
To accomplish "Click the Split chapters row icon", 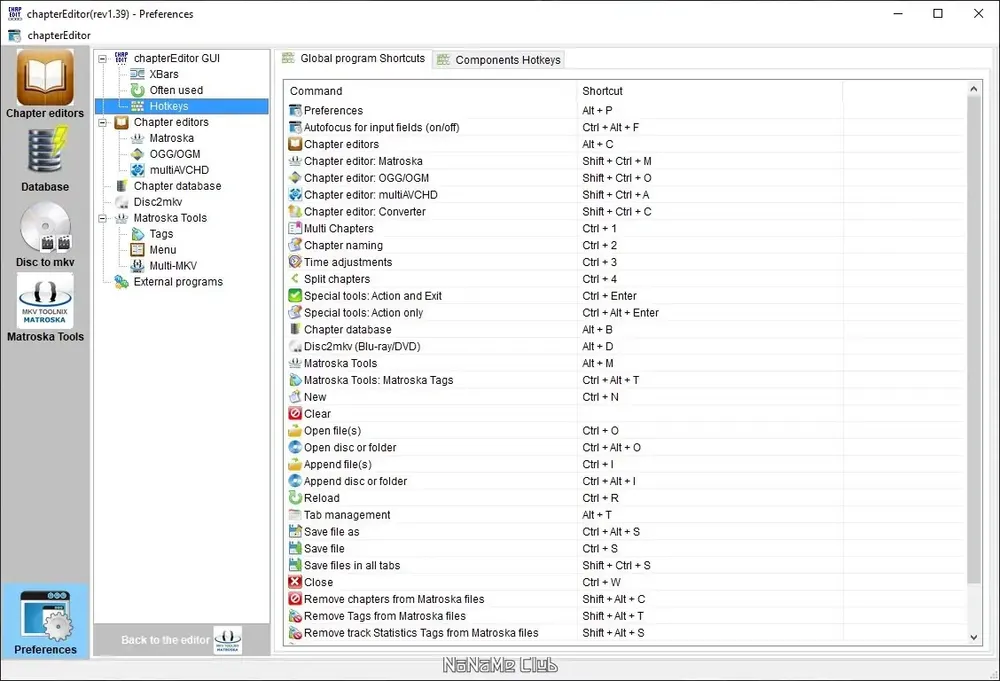I will coord(295,279).
